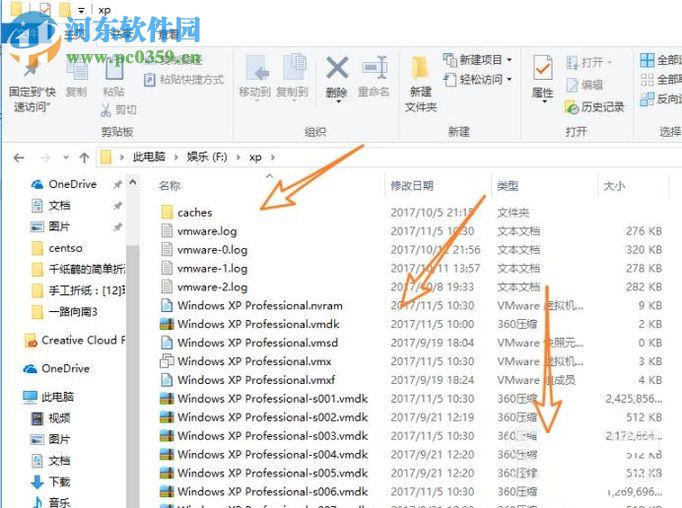Screen dimensions: 682x508
Task: Expand chevron after 此电脑 breadcrumb
Action: [x=176, y=157]
